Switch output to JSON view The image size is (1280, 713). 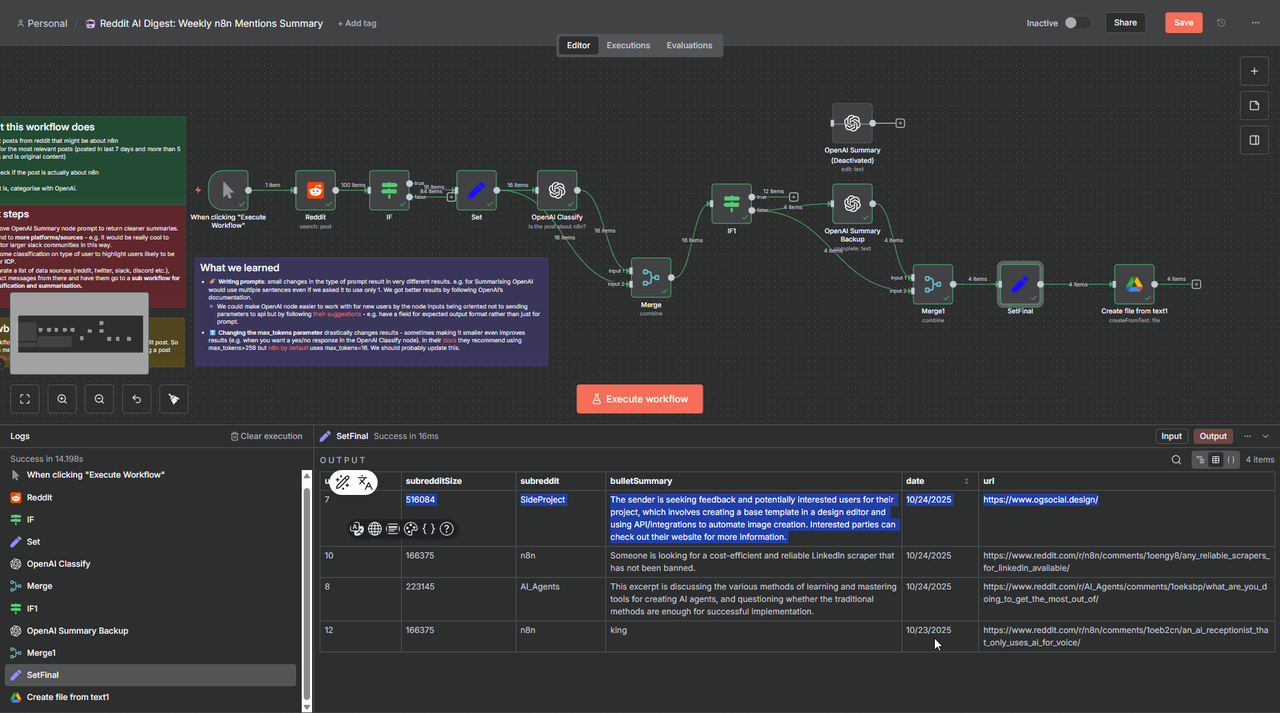point(1231,460)
